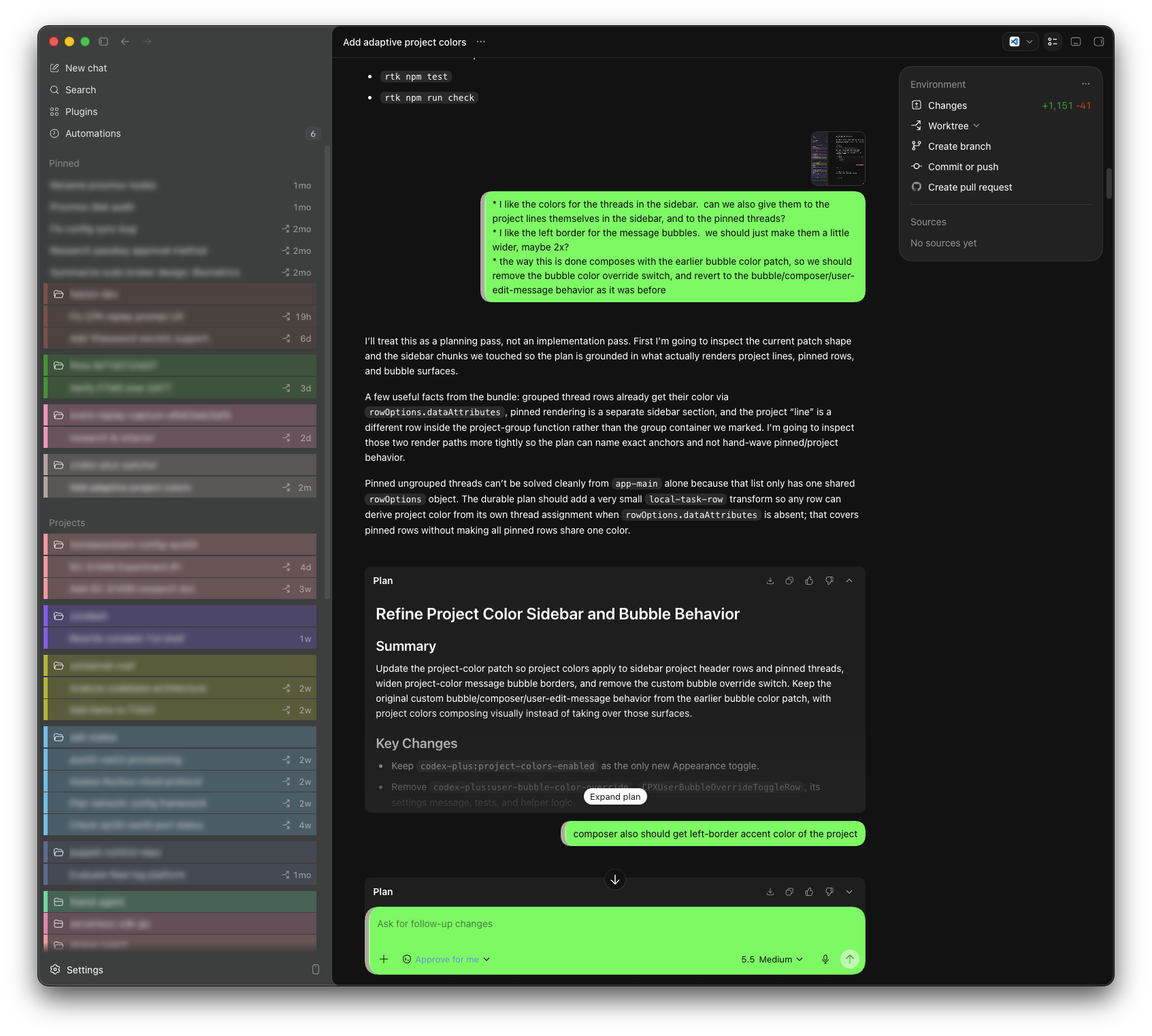Image resolution: width=1152 pixels, height=1036 pixels.
Task: Collapse the Refine Project Color plan card
Action: point(849,581)
